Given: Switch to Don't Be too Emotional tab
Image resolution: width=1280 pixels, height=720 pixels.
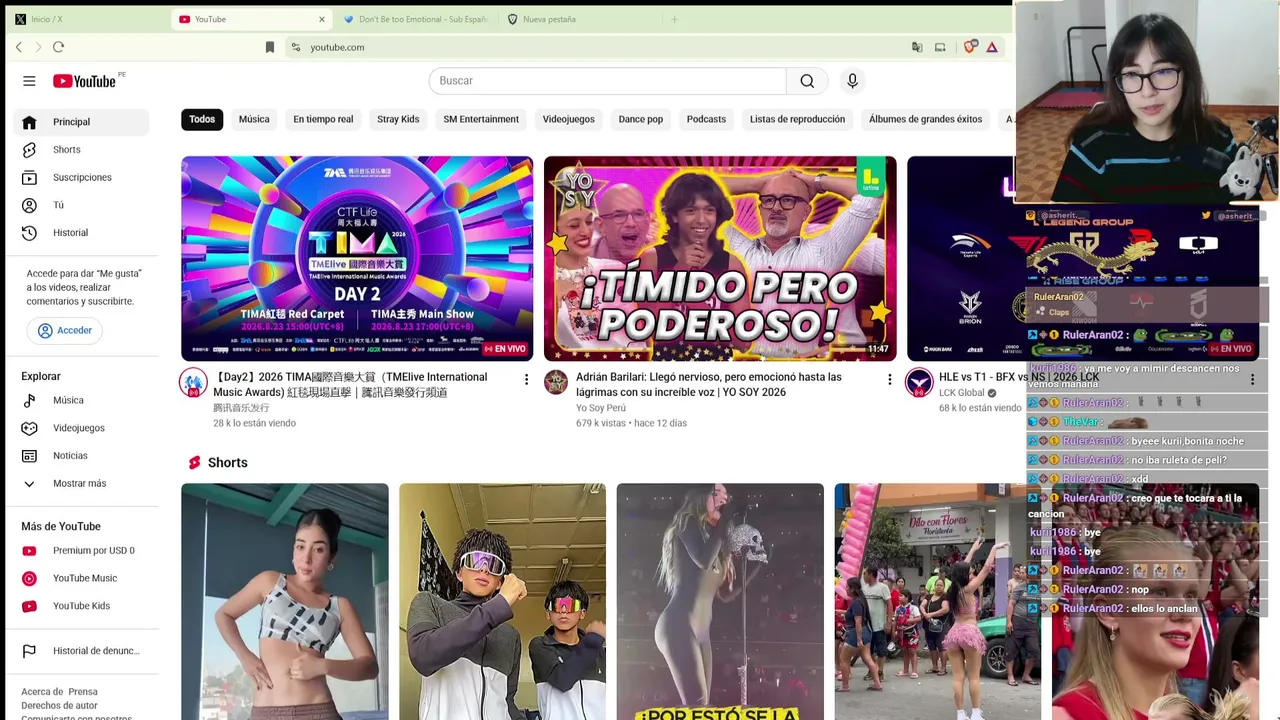Looking at the screenshot, I should (x=415, y=19).
